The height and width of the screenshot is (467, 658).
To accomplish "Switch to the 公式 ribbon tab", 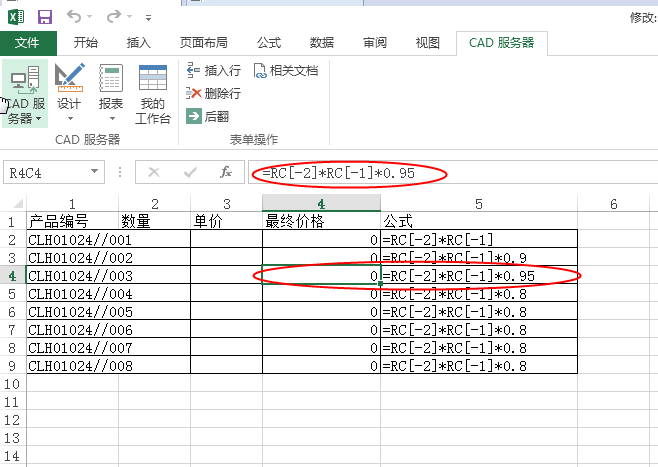I will point(268,43).
